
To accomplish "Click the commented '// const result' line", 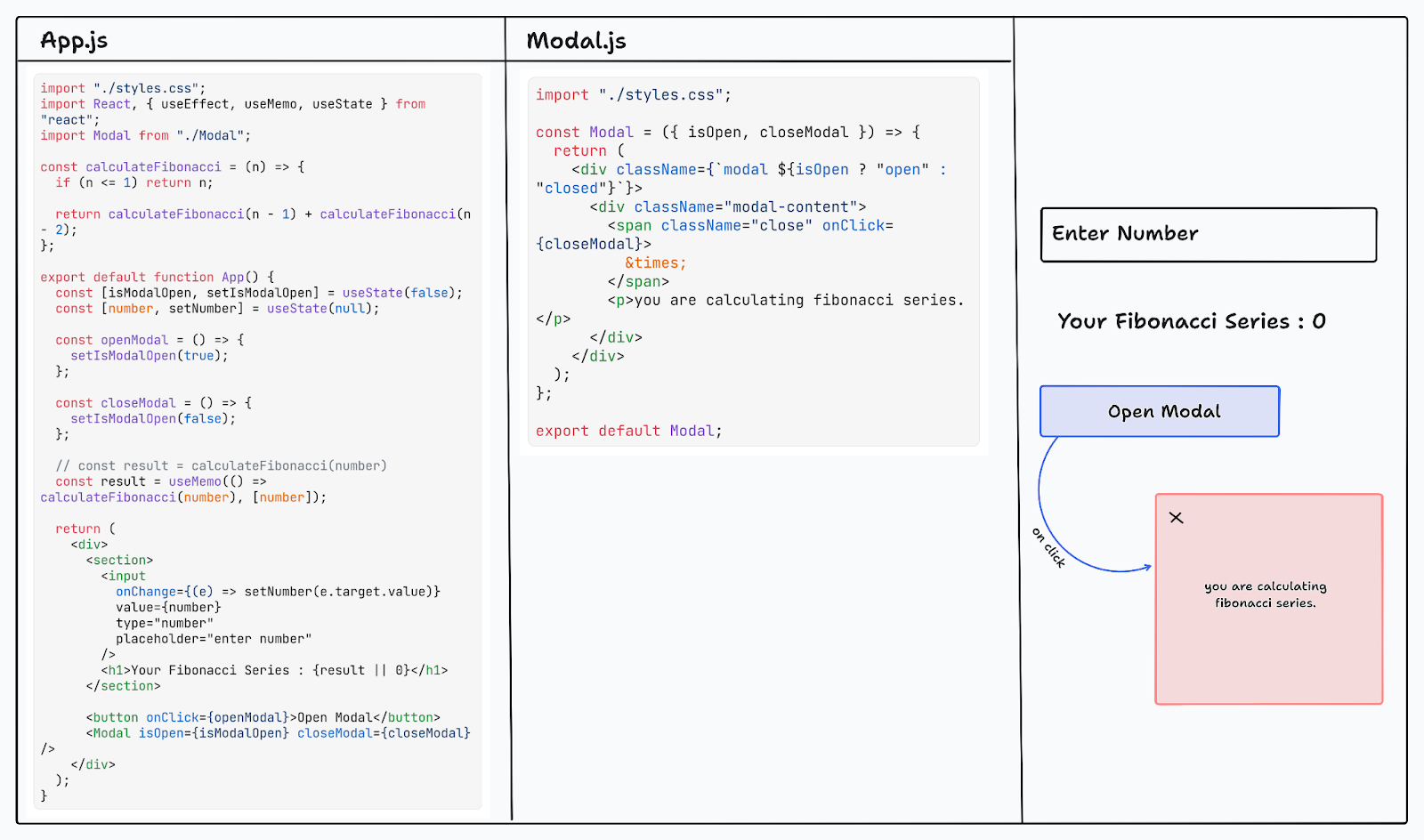I will coord(221,465).
